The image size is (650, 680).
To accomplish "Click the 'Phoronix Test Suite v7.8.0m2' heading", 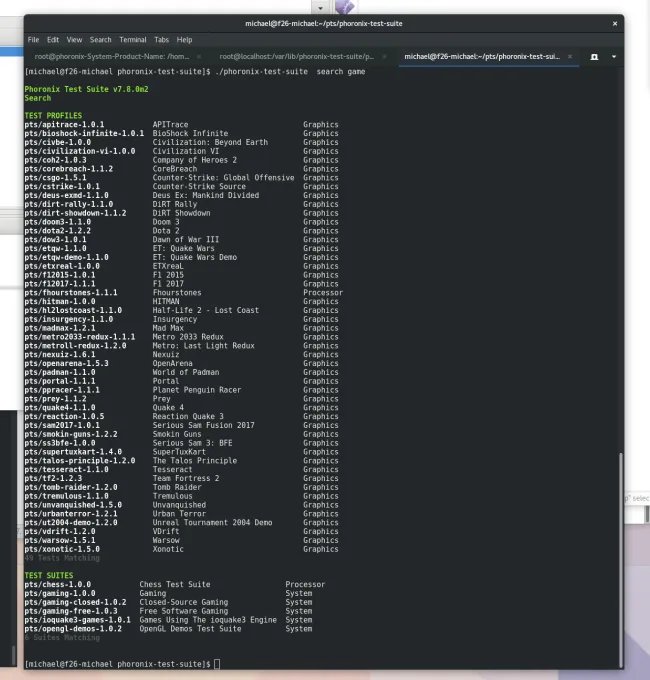I will tap(86, 89).
